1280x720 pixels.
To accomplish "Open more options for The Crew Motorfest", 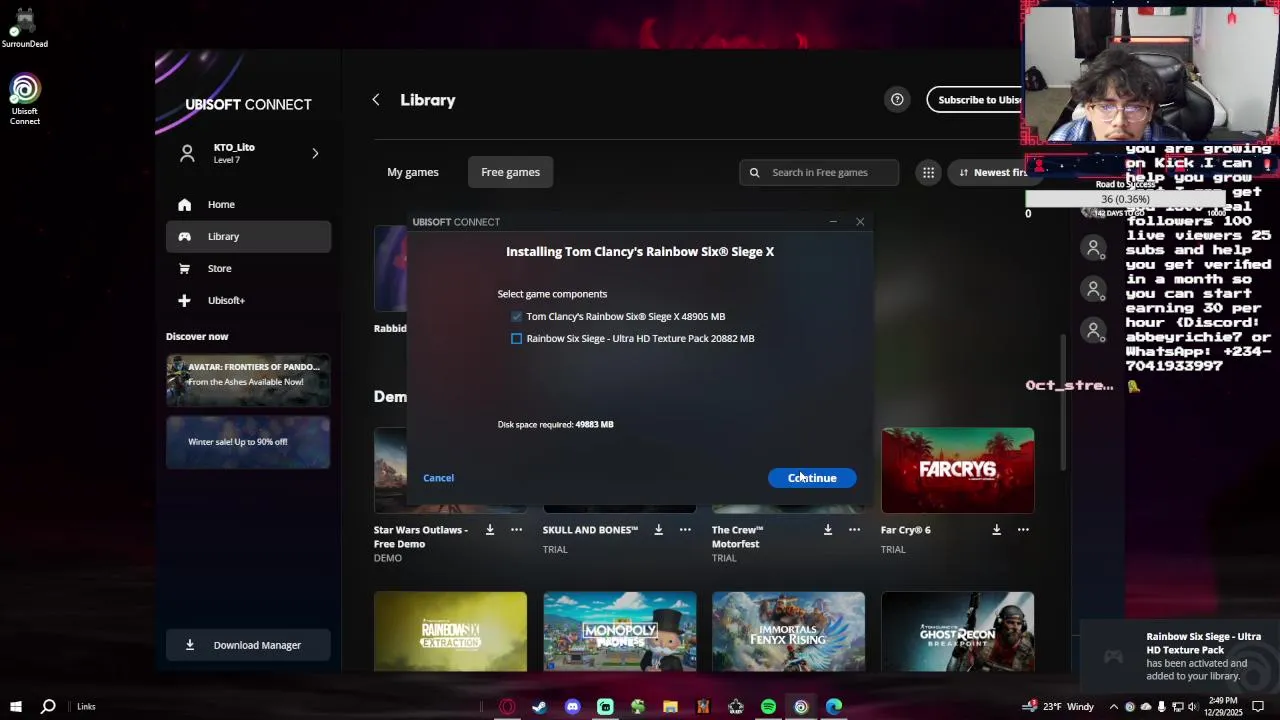I will 855,530.
